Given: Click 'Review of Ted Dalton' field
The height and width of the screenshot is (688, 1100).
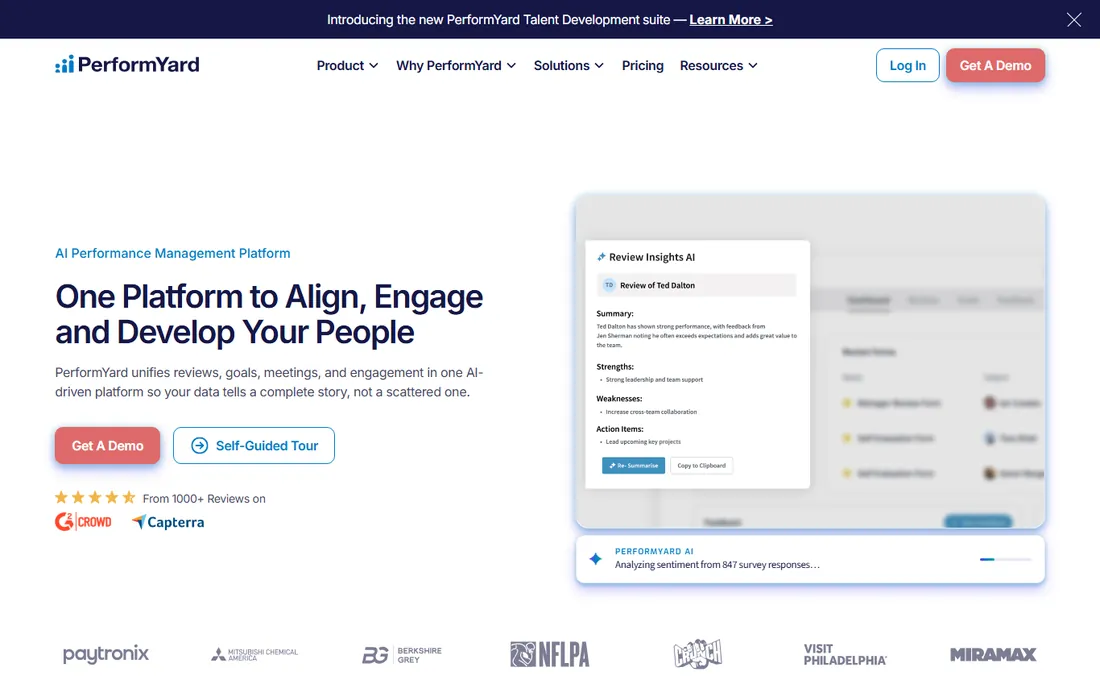Looking at the screenshot, I should (x=697, y=285).
